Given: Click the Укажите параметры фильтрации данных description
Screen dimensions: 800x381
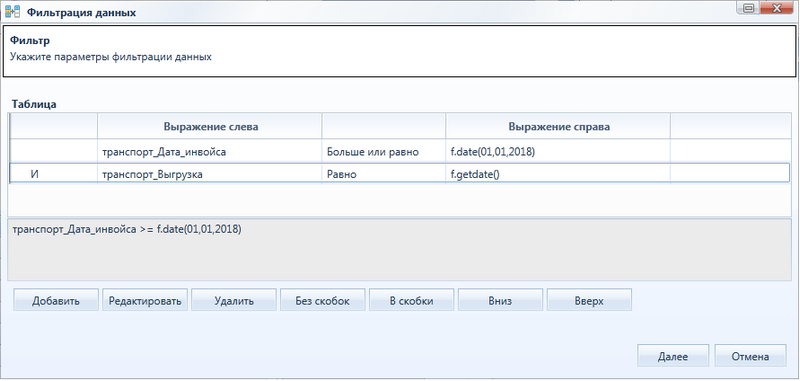Looking at the screenshot, I should (111, 57).
